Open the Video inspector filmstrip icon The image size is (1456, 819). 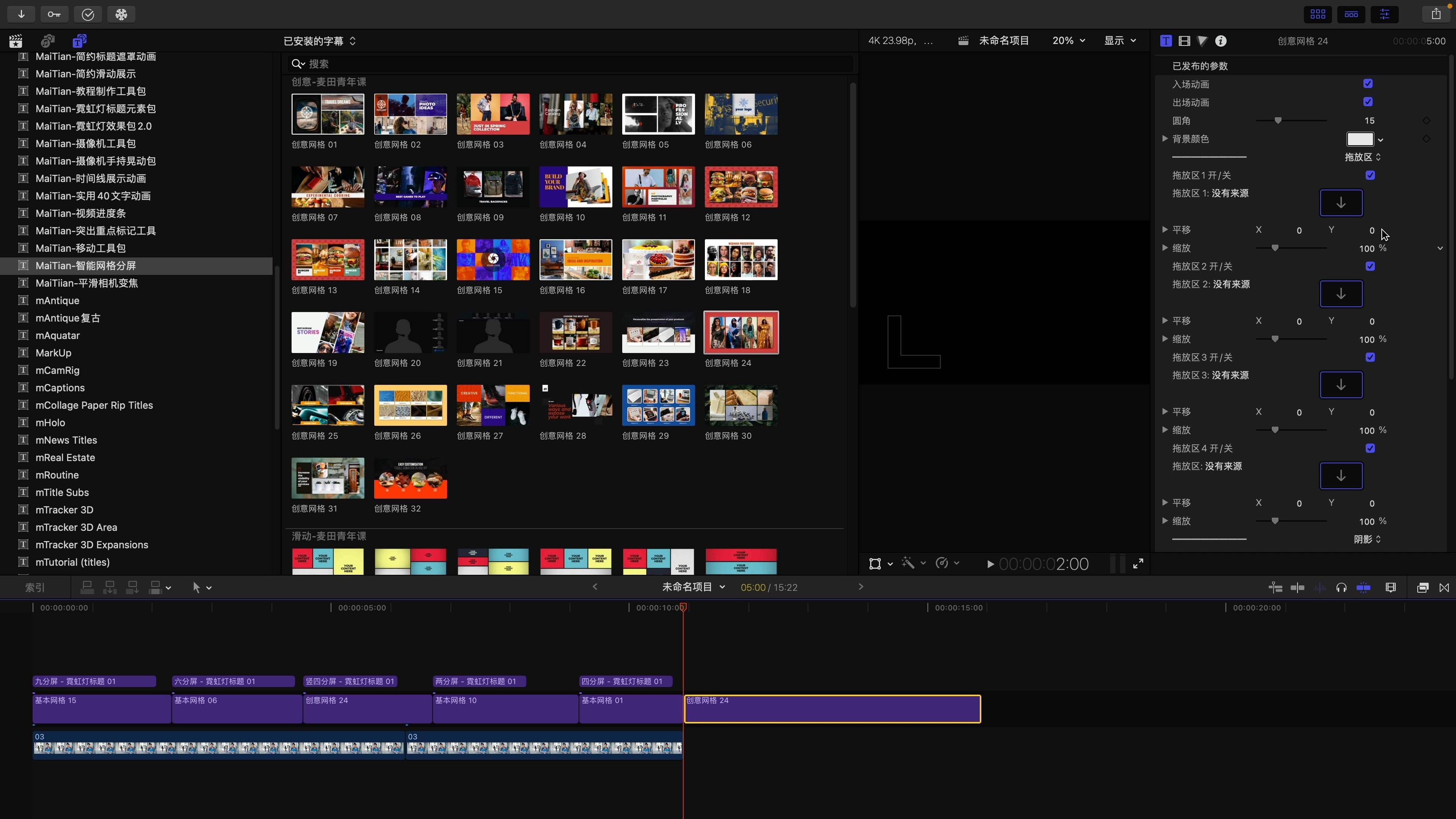1184,41
